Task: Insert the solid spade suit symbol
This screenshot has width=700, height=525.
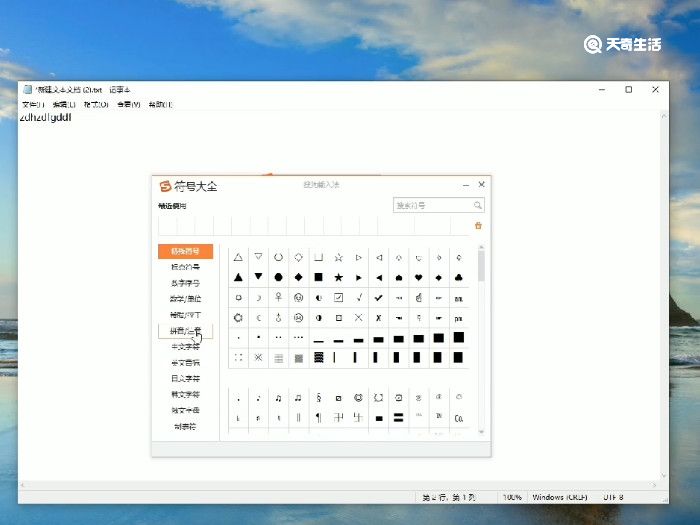Action: 399,278
